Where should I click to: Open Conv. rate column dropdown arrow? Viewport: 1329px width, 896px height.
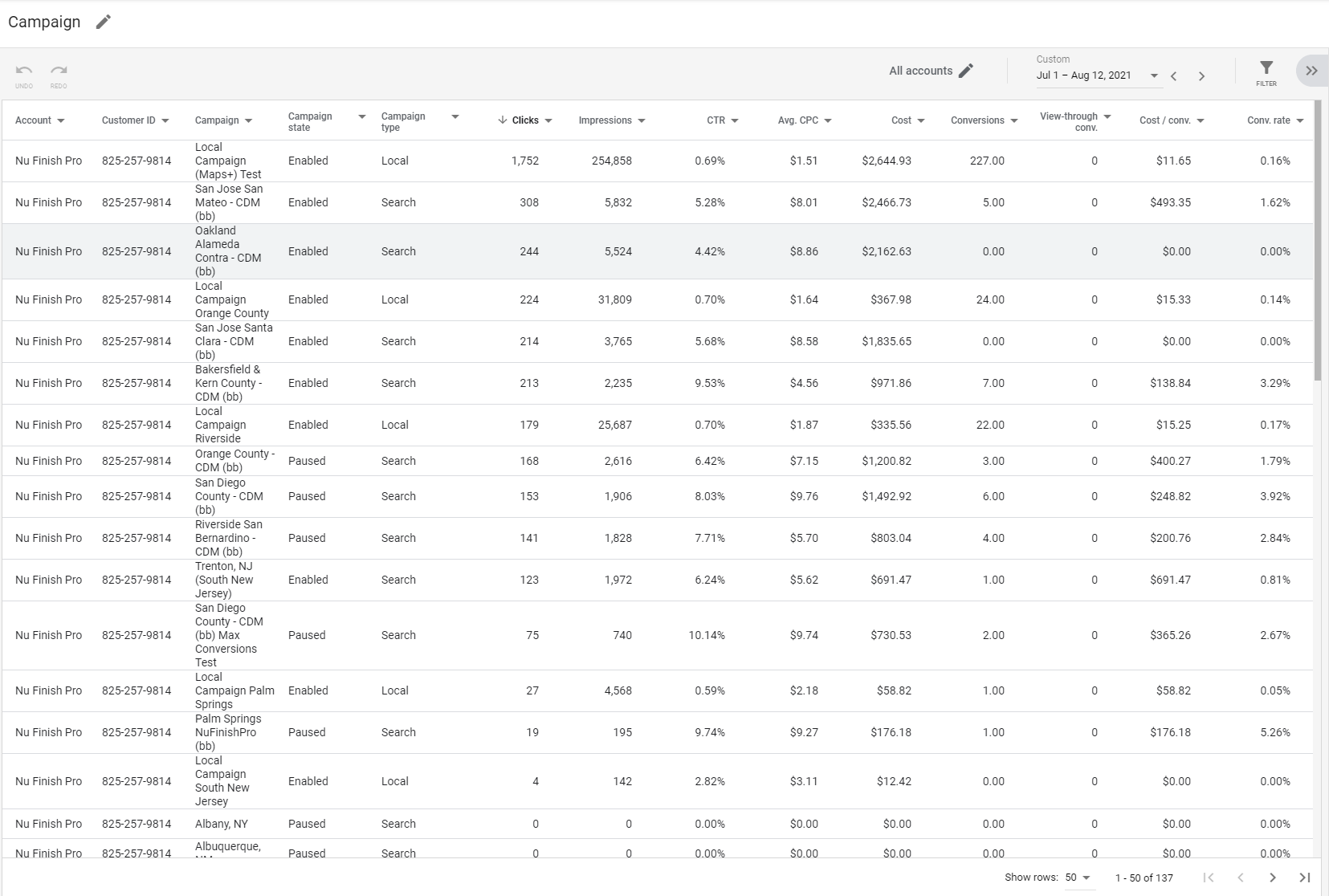coord(1300,120)
